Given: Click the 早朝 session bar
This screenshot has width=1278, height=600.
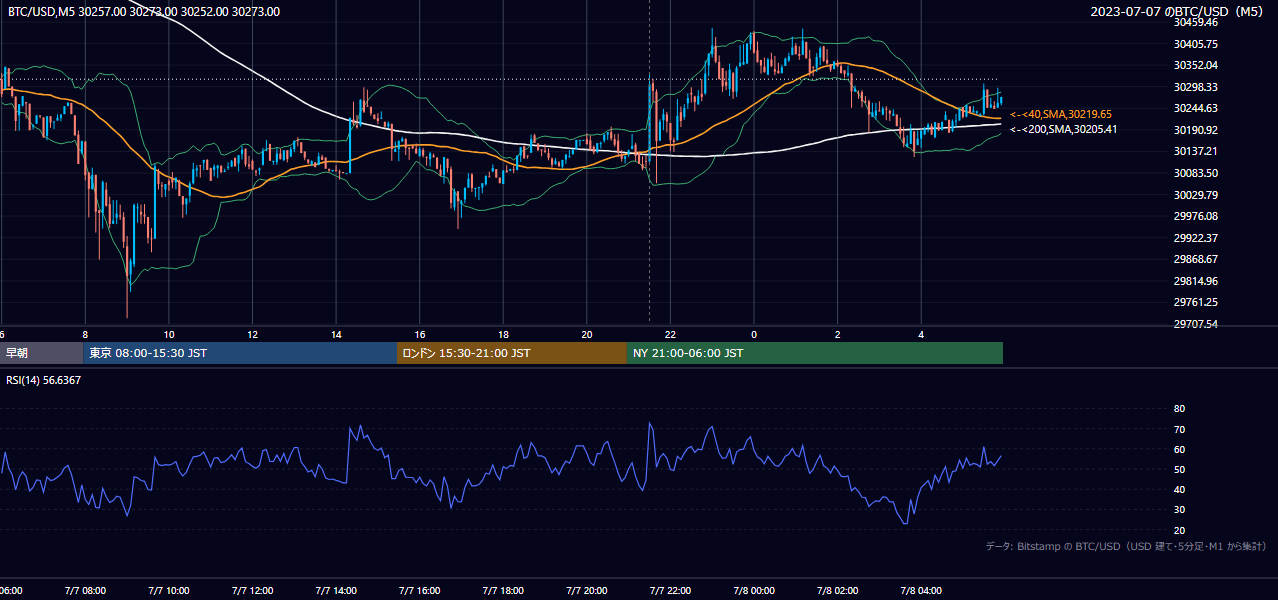Looking at the screenshot, I should click(41, 353).
